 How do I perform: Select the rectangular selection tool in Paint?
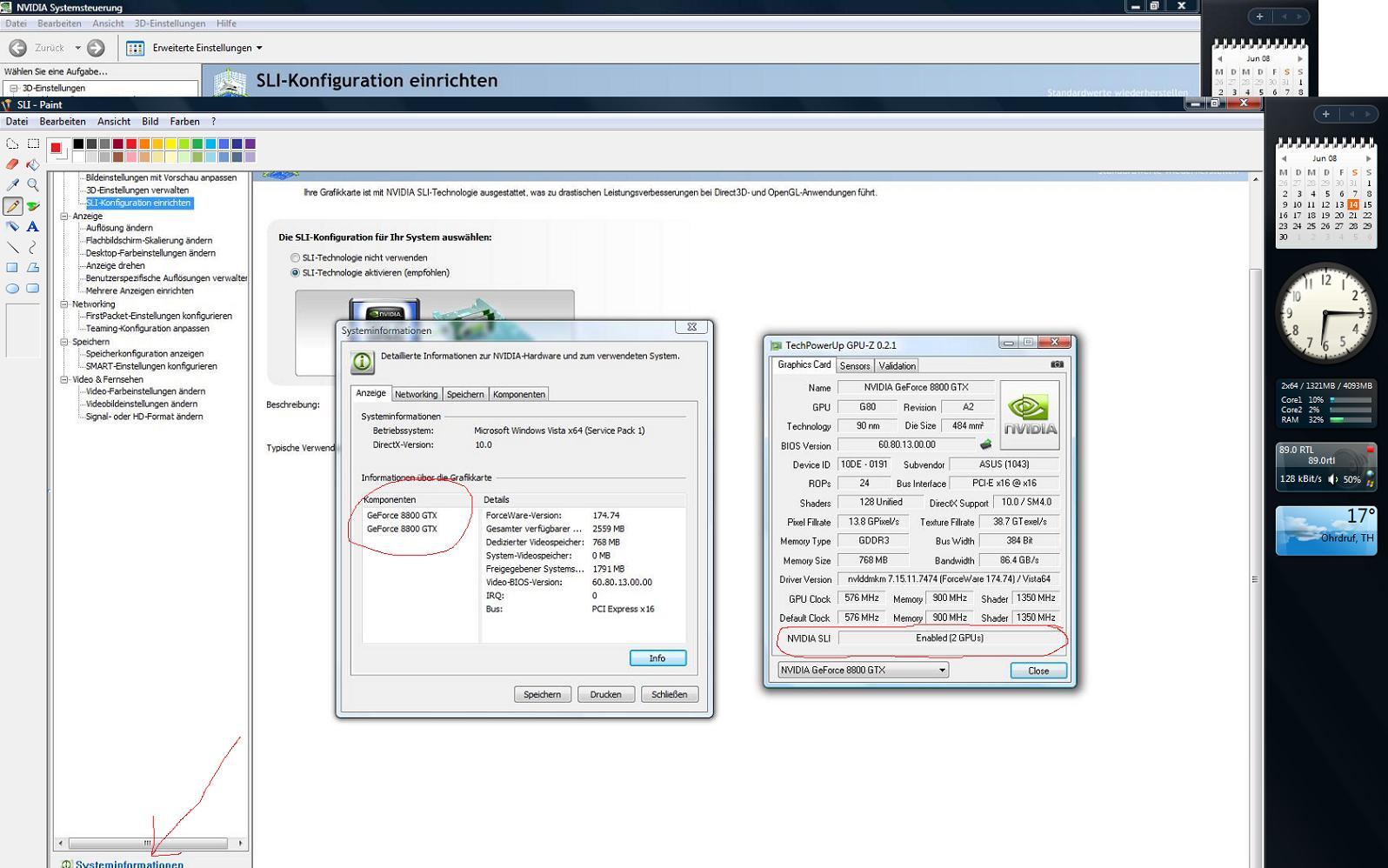click(33, 144)
